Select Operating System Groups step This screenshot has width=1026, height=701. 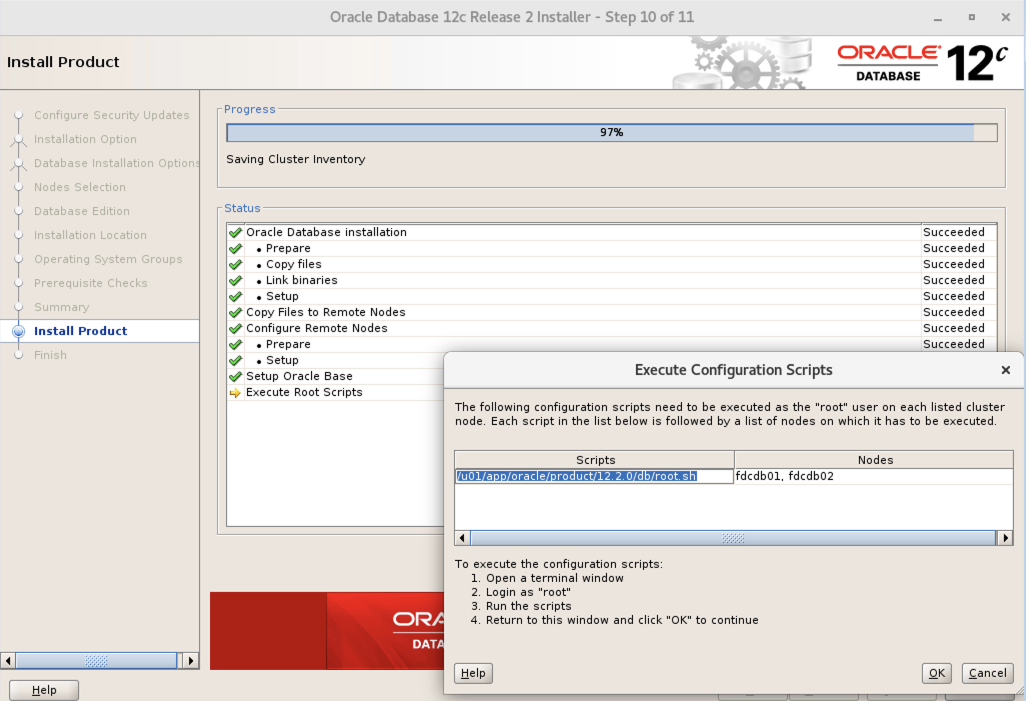coord(108,259)
